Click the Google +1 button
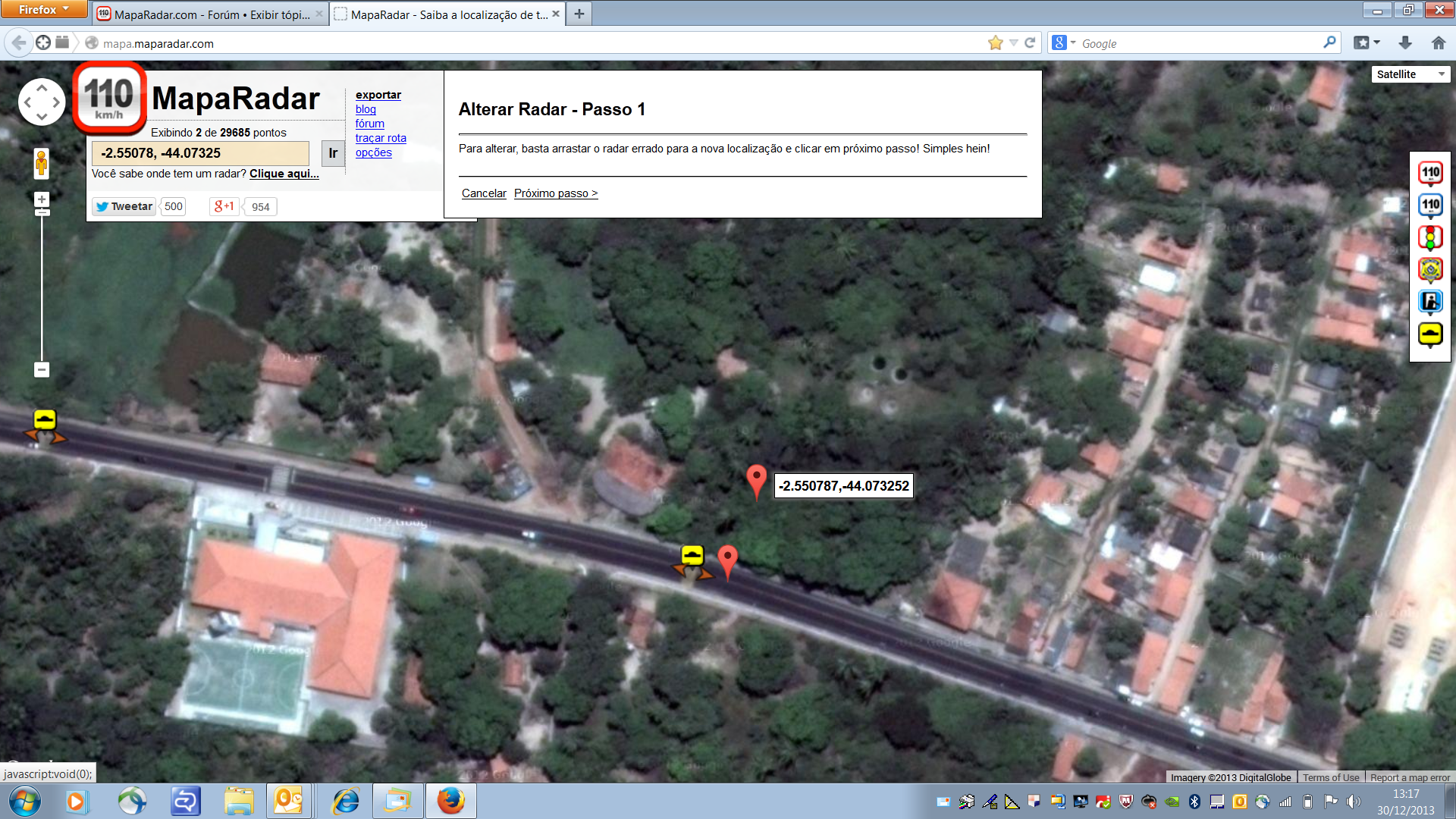The image size is (1456, 819). coord(224,206)
